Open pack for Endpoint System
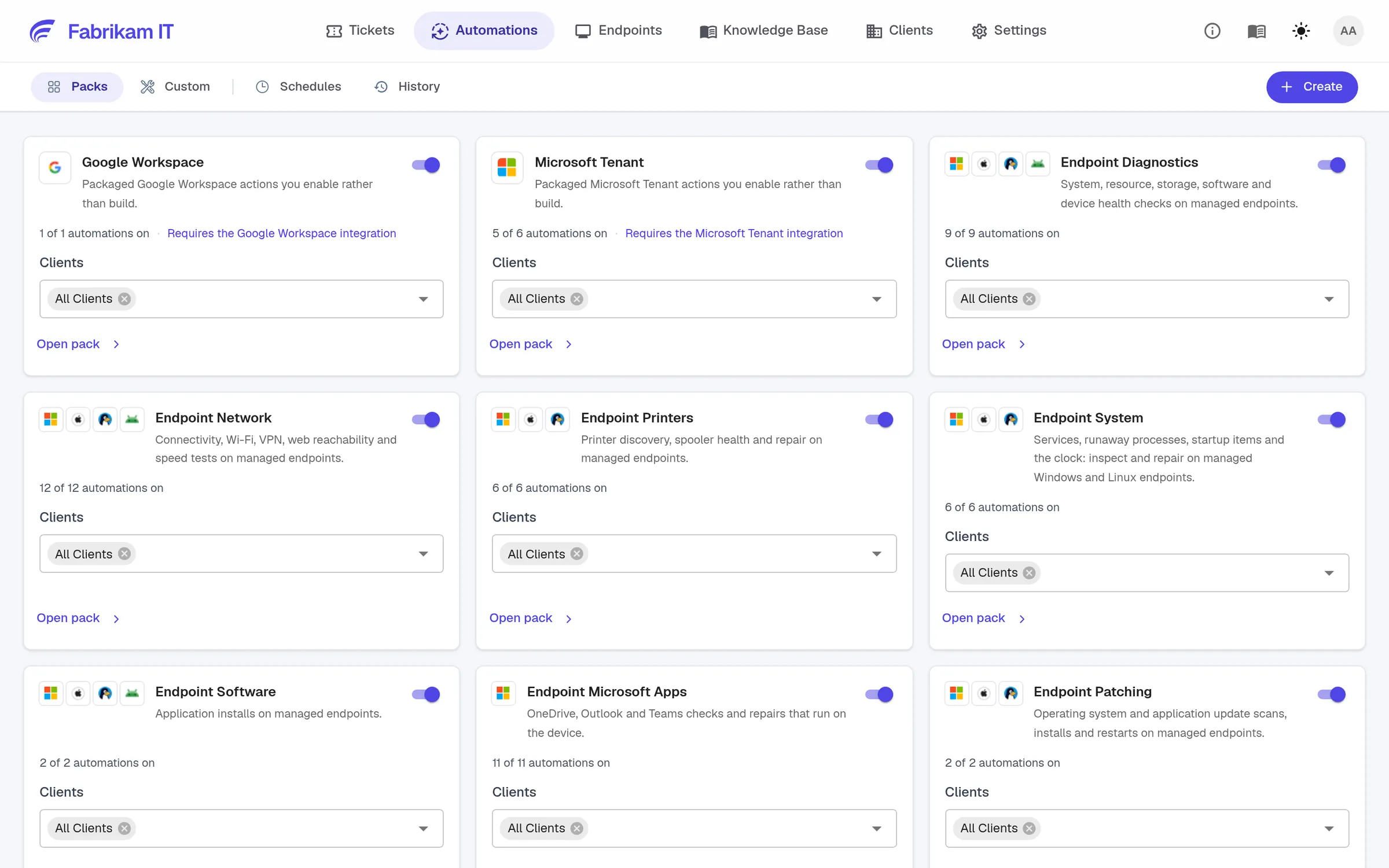This screenshot has height=868, width=1389. pos(983,618)
